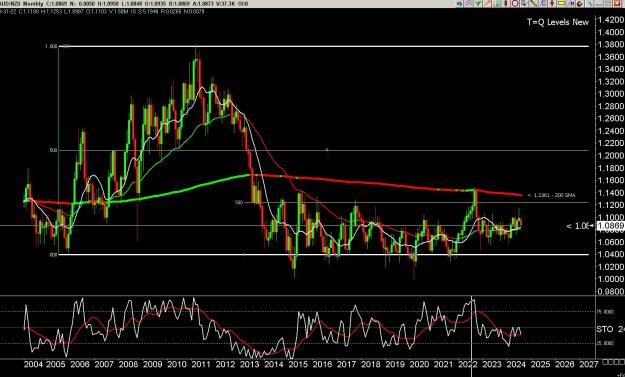Click the green eye-shaped toolbar icon
625x377 pixels.
click(459, 4)
